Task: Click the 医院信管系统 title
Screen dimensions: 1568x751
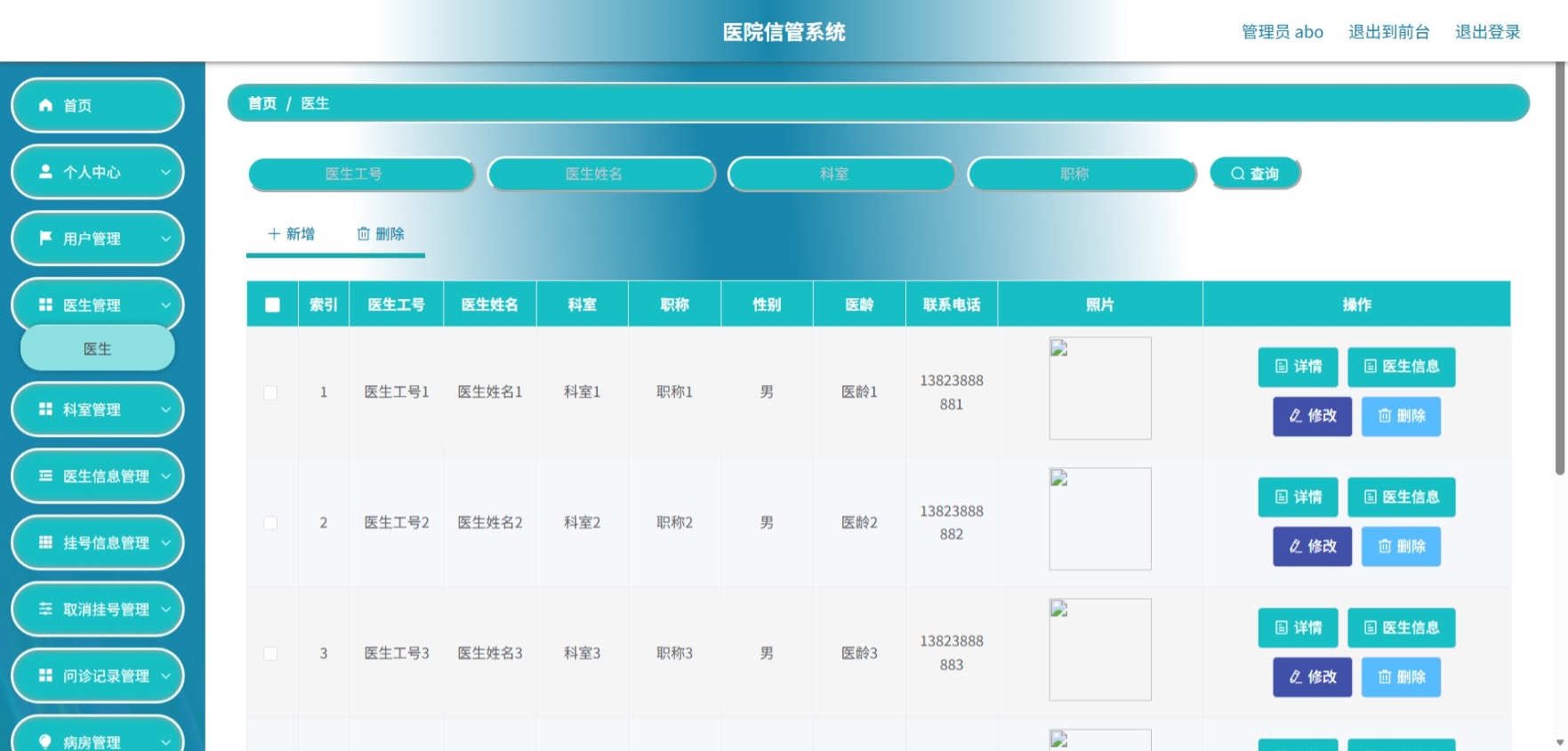Action: [x=784, y=32]
